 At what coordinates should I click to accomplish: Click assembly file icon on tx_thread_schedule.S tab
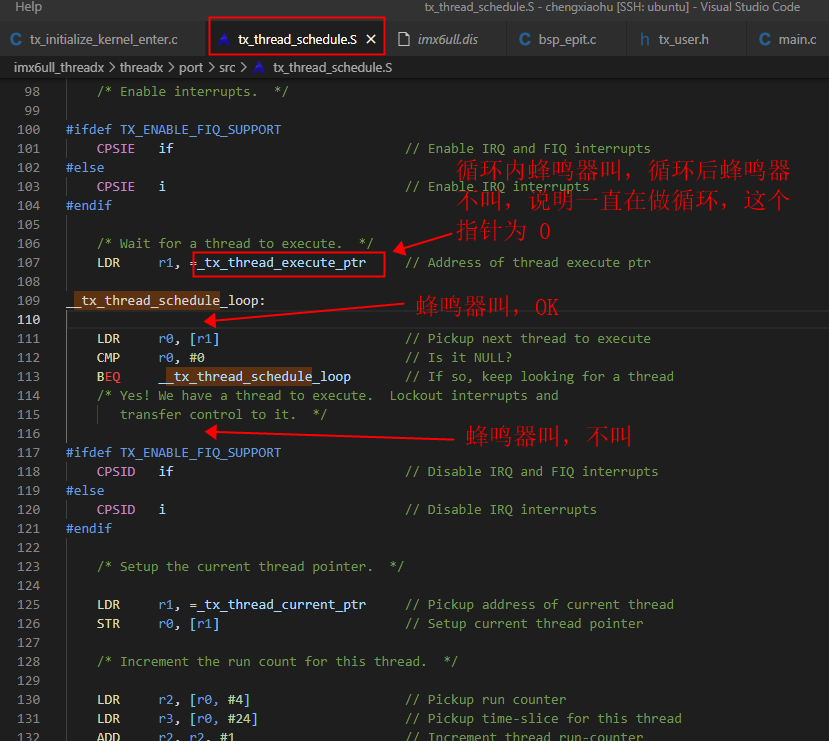[224, 40]
